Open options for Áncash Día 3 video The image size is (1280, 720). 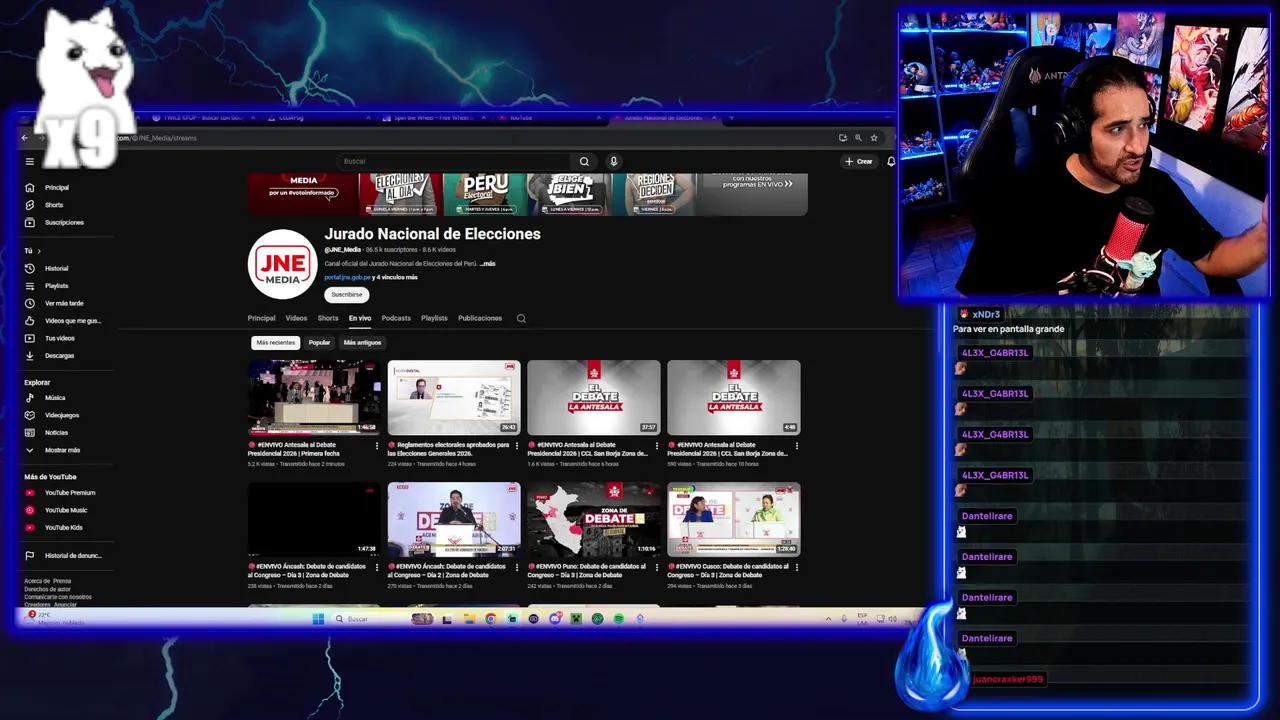pyautogui.click(x=377, y=568)
